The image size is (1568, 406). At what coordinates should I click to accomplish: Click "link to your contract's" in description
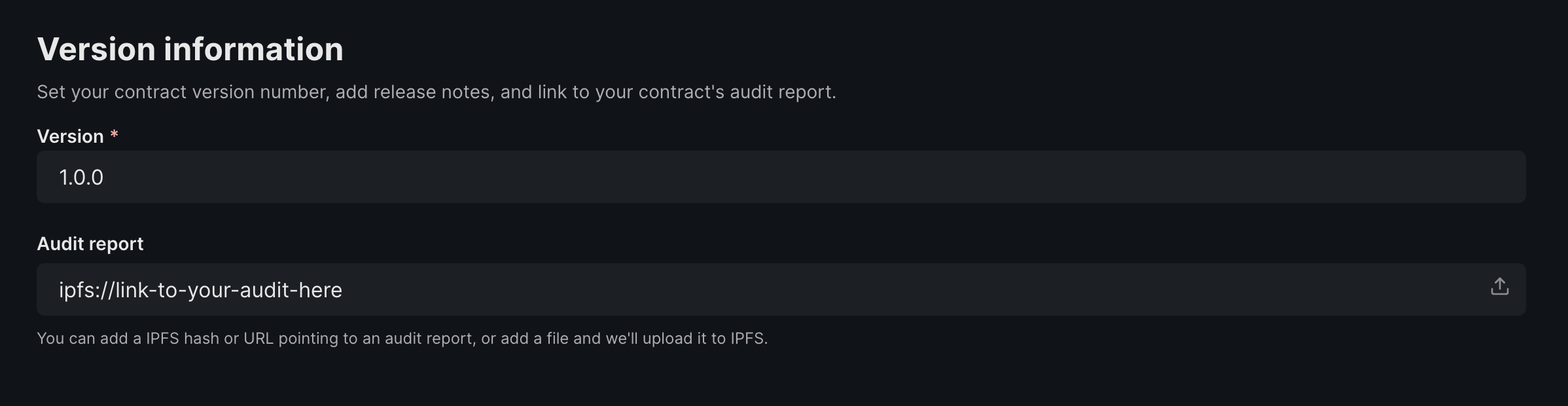(x=631, y=92)
